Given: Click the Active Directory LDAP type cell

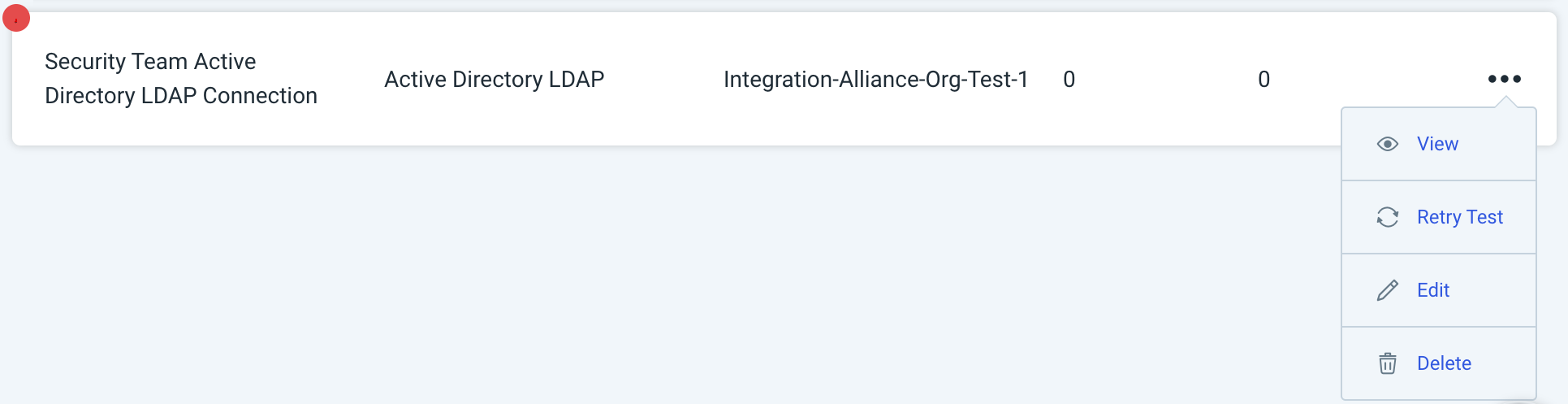Looking at the screenshot, I should coord(494,80).
